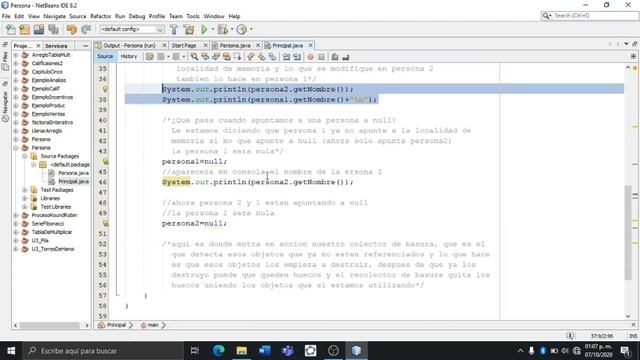Click the Find Selection magnifier icon in editor toolbar

point(194,57)
